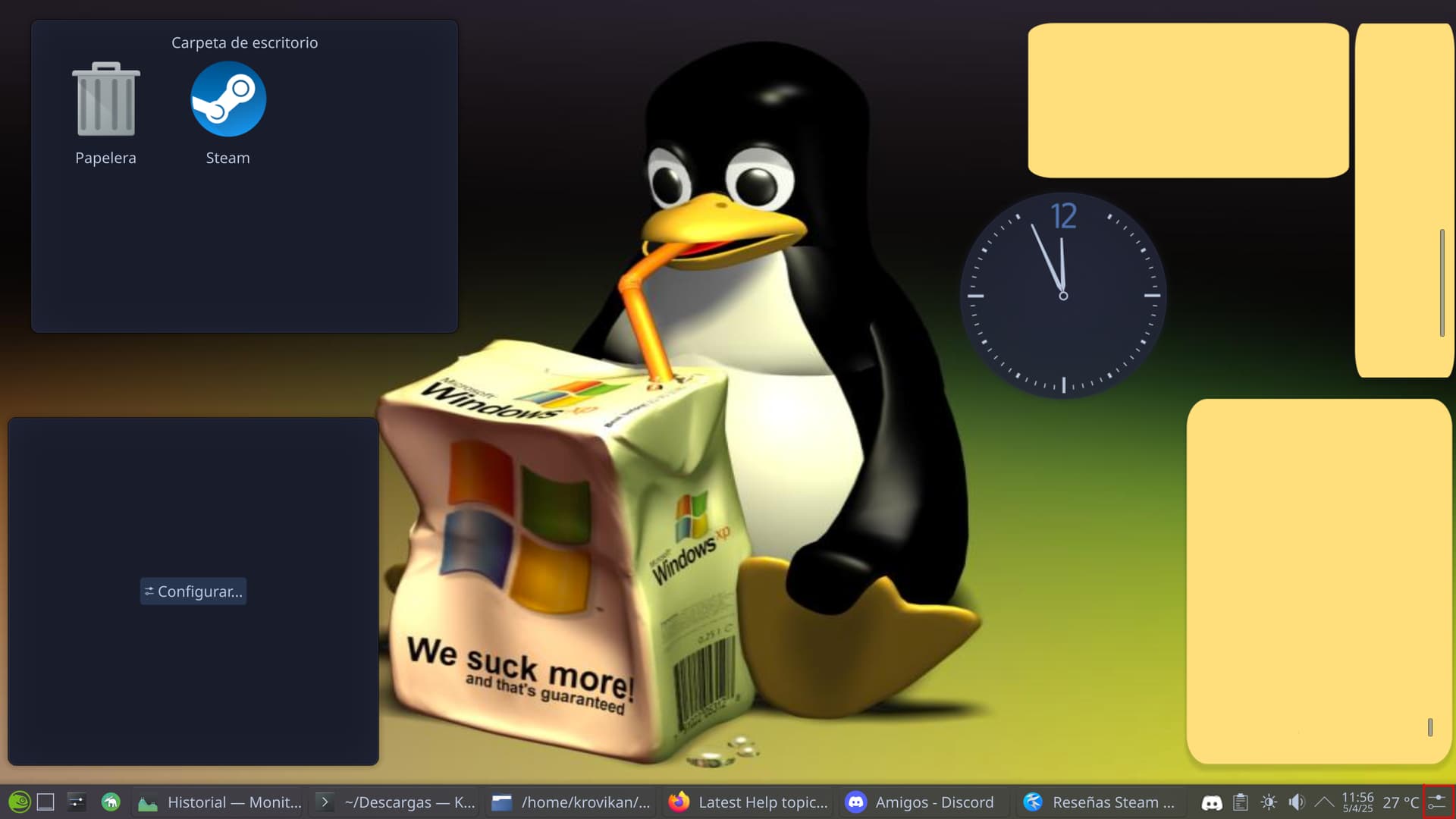Click the scrollbar in the tall narrow yellow note

(1442, 282)
